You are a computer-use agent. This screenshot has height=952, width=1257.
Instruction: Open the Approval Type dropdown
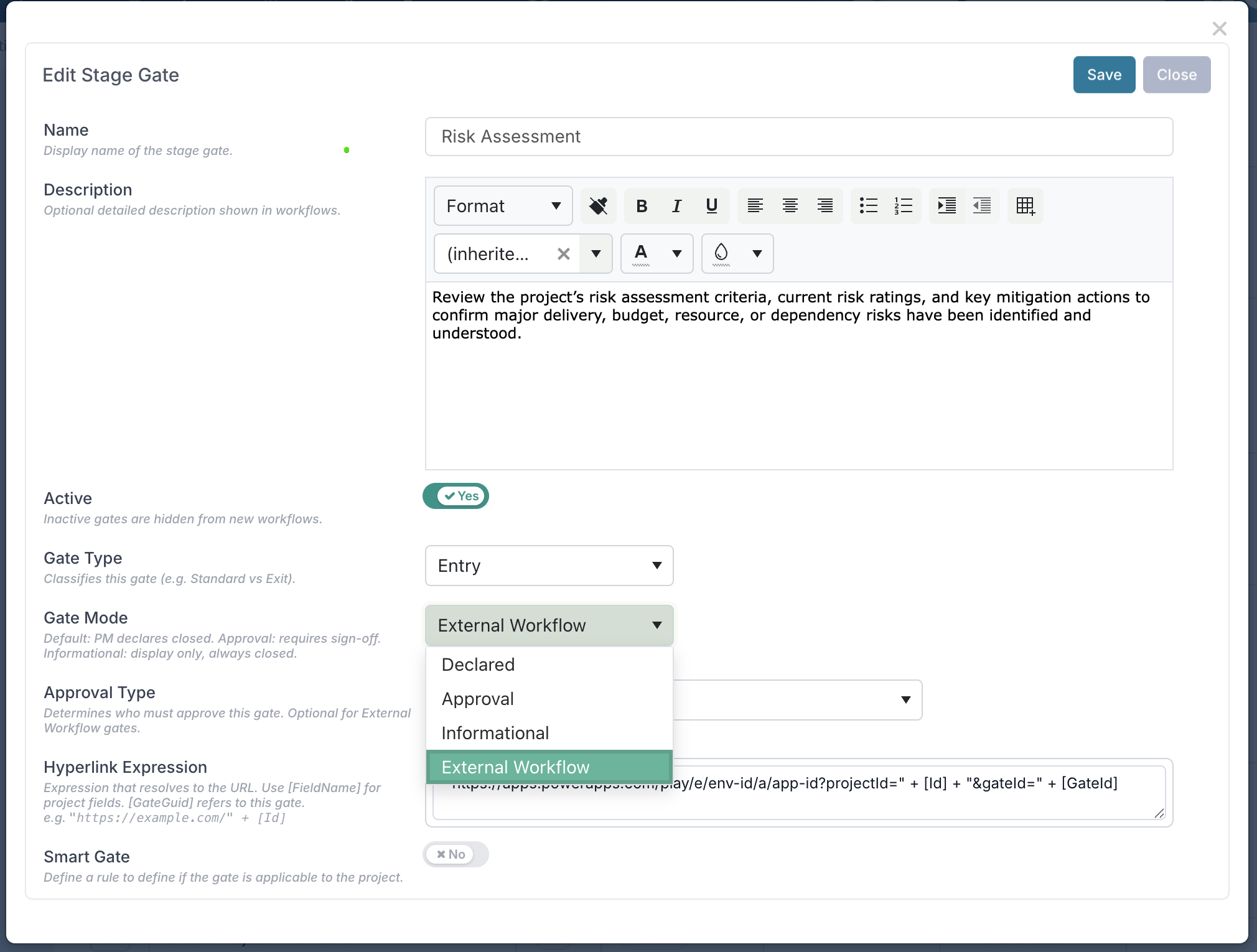(x=798, y=700)
